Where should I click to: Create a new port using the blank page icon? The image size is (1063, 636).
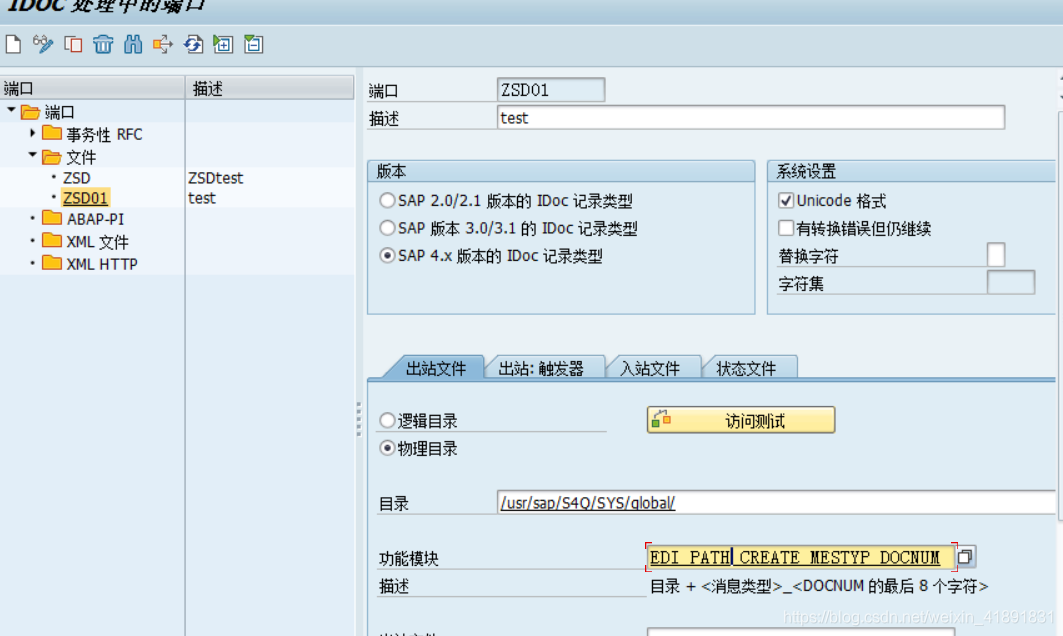click(11, 44)
